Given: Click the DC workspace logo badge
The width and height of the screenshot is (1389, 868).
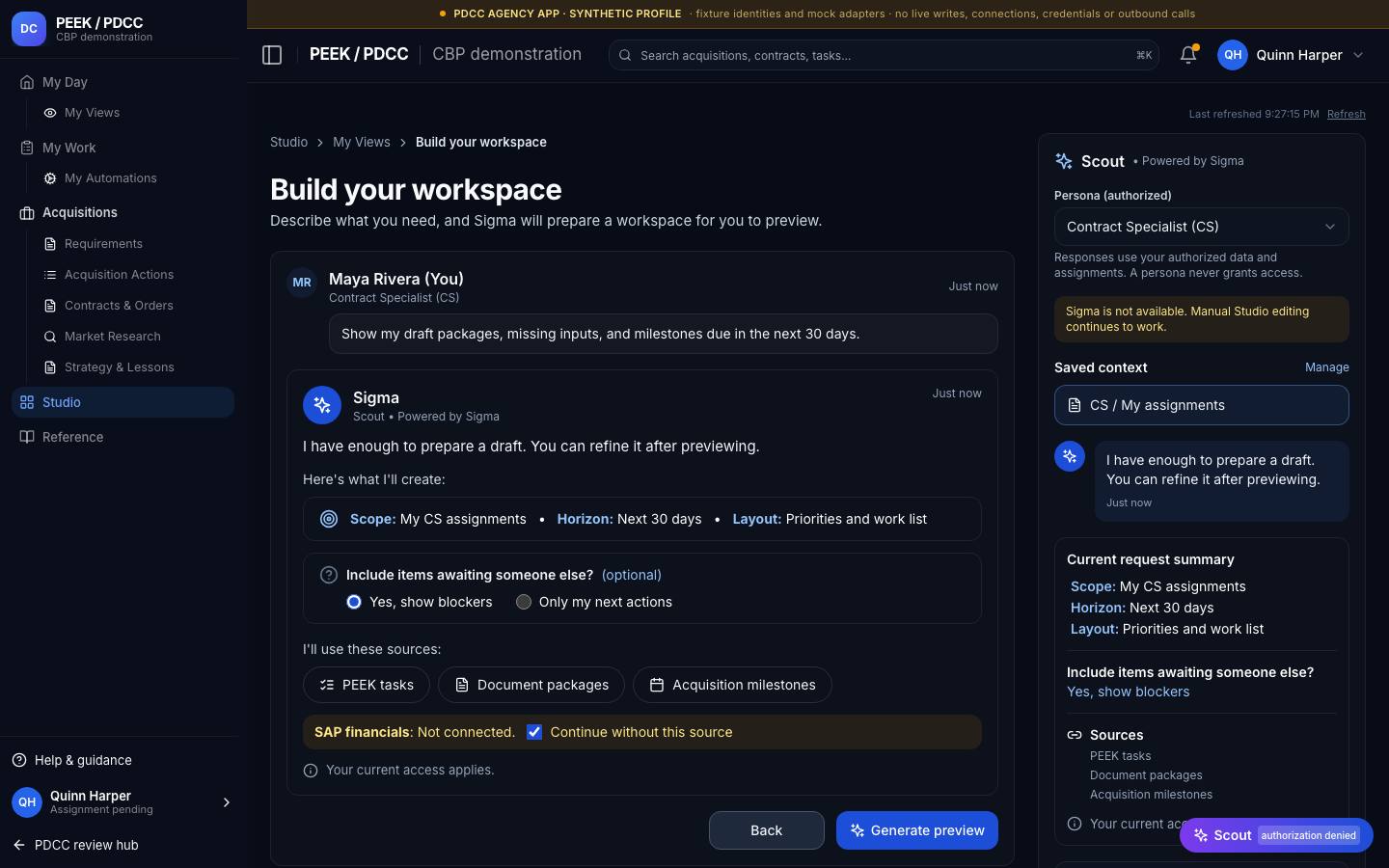Looking at the screenshot, I should pyautogui.click(x=29, y=29).
